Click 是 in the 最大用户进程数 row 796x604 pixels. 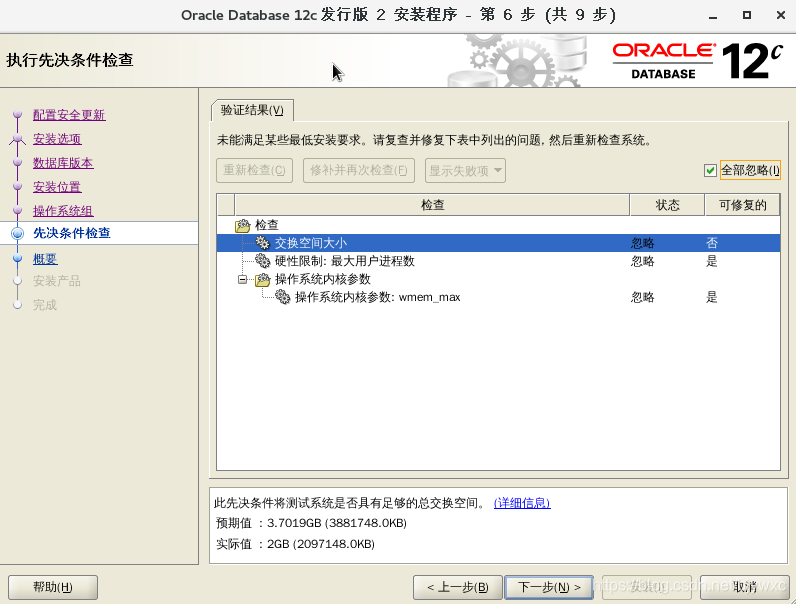pos(712,261)
